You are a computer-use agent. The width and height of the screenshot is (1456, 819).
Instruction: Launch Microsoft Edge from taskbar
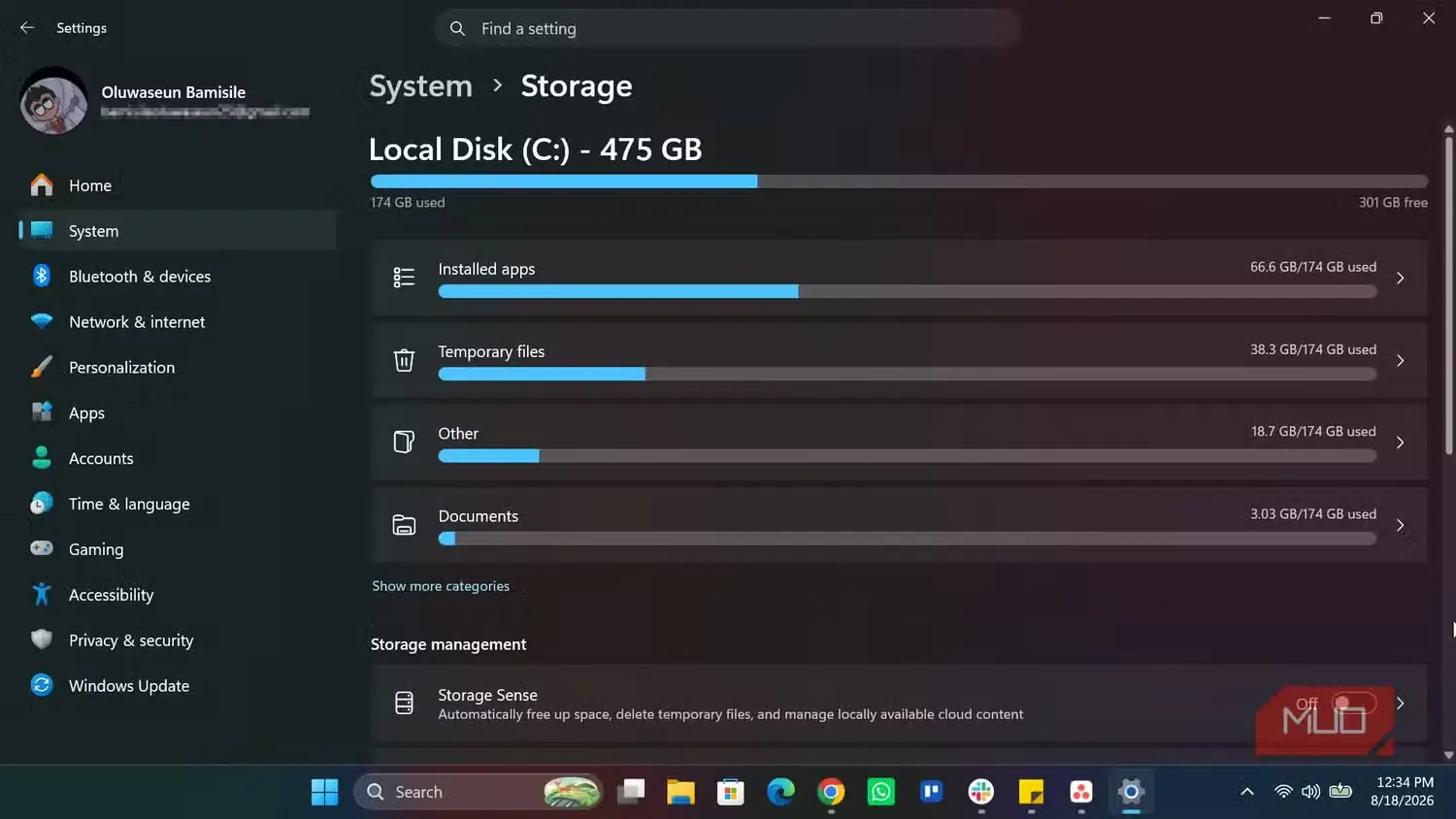pos(780,792)
